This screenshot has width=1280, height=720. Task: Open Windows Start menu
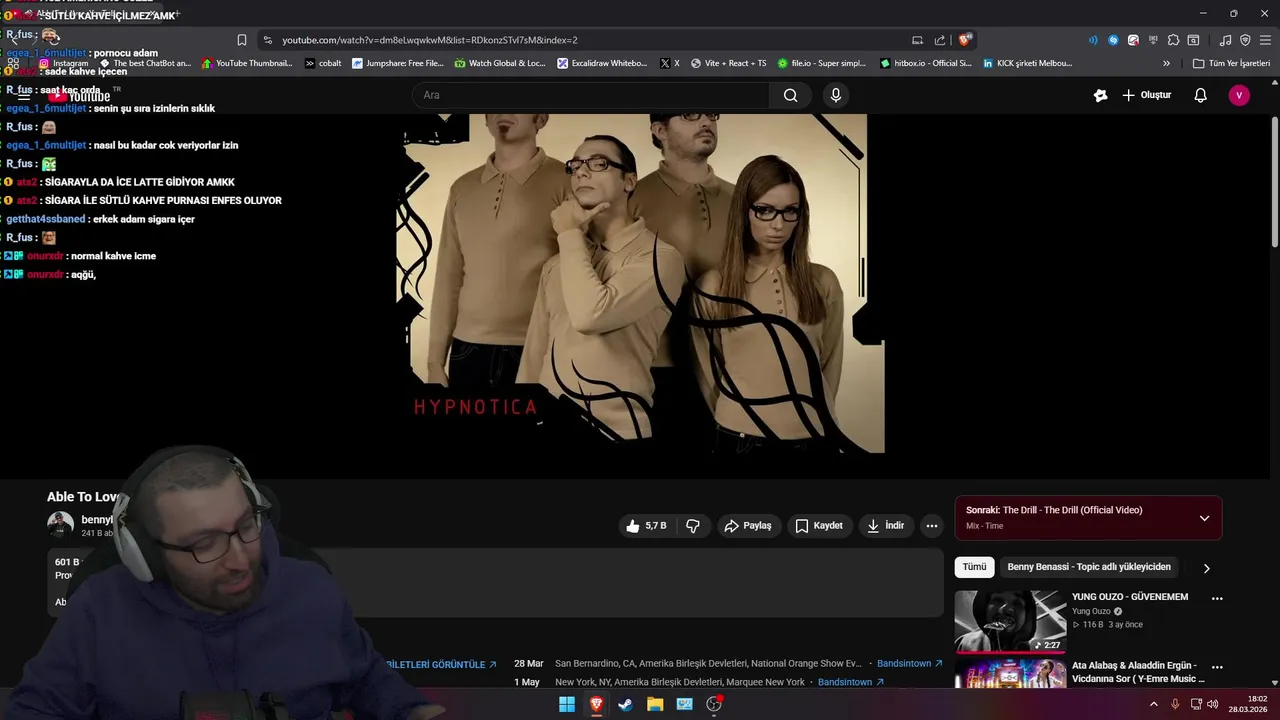tap(567, 704)
